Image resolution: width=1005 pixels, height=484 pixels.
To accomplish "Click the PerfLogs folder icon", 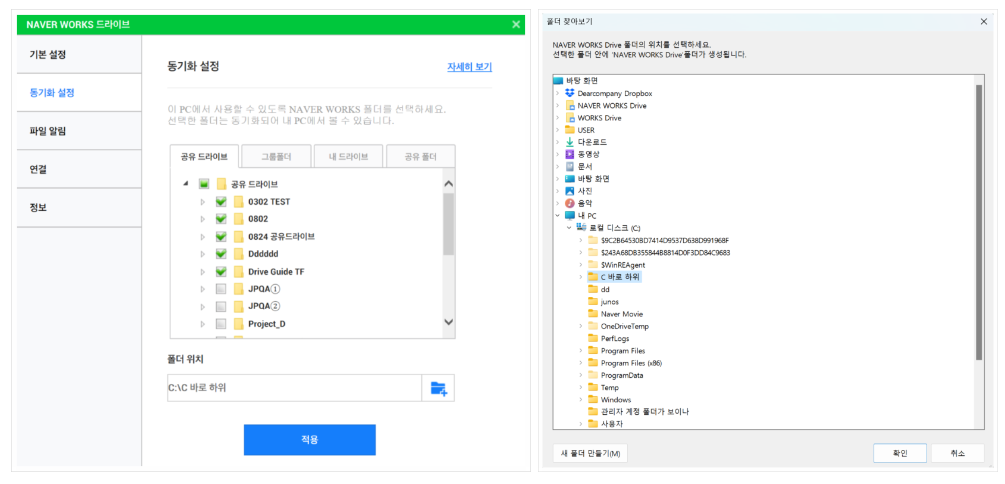I will coord(593,338).
